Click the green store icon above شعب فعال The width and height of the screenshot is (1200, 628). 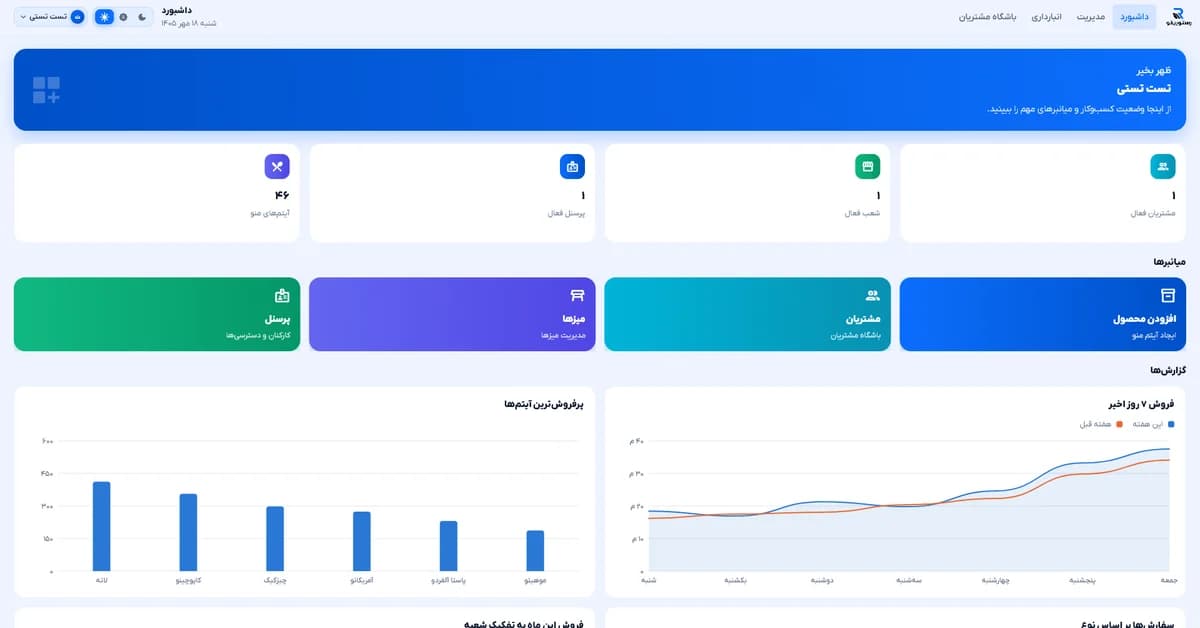click(x=868, y=167)
